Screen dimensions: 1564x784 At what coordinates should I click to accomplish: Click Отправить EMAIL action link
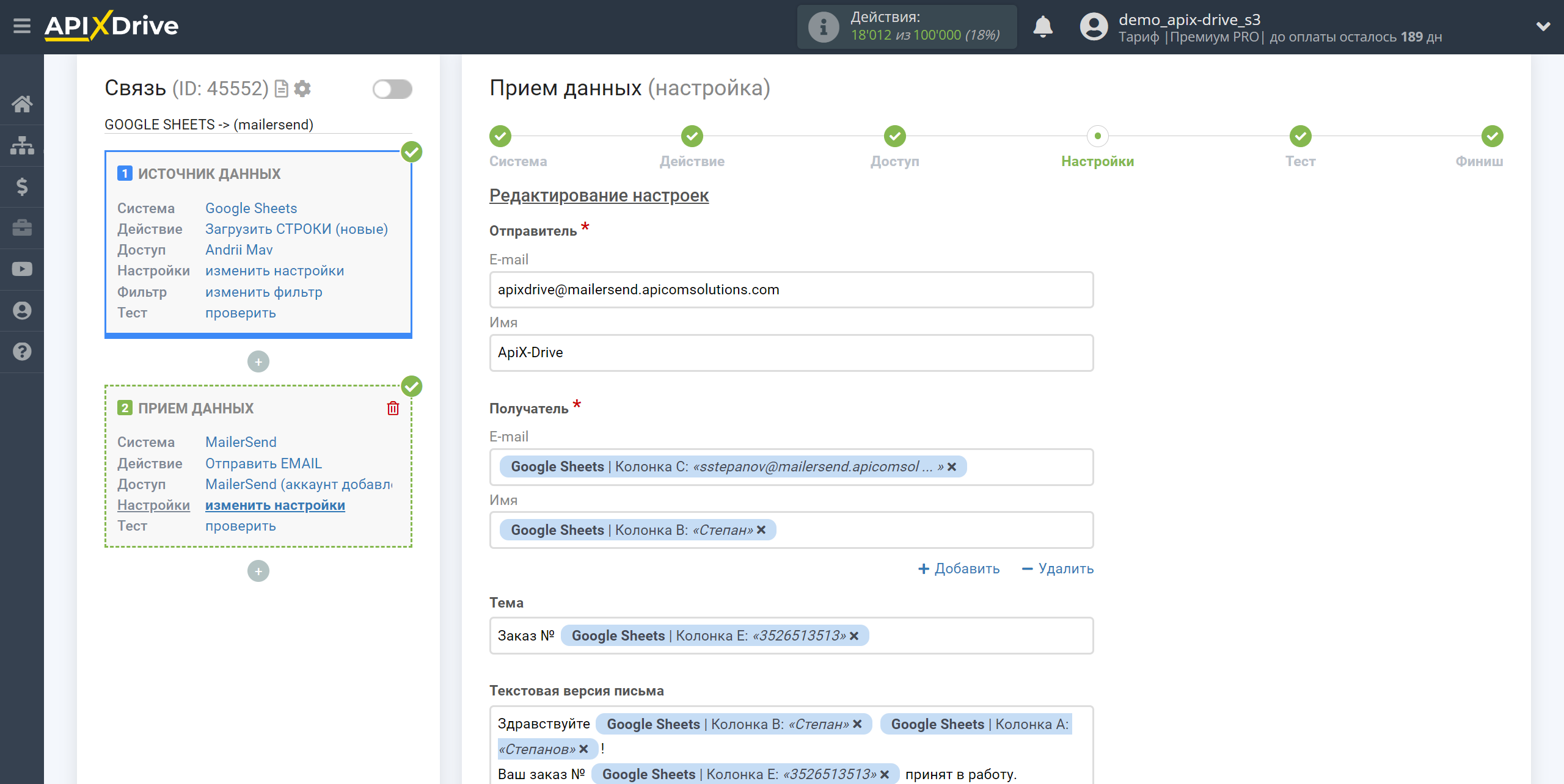click(263, 463)
